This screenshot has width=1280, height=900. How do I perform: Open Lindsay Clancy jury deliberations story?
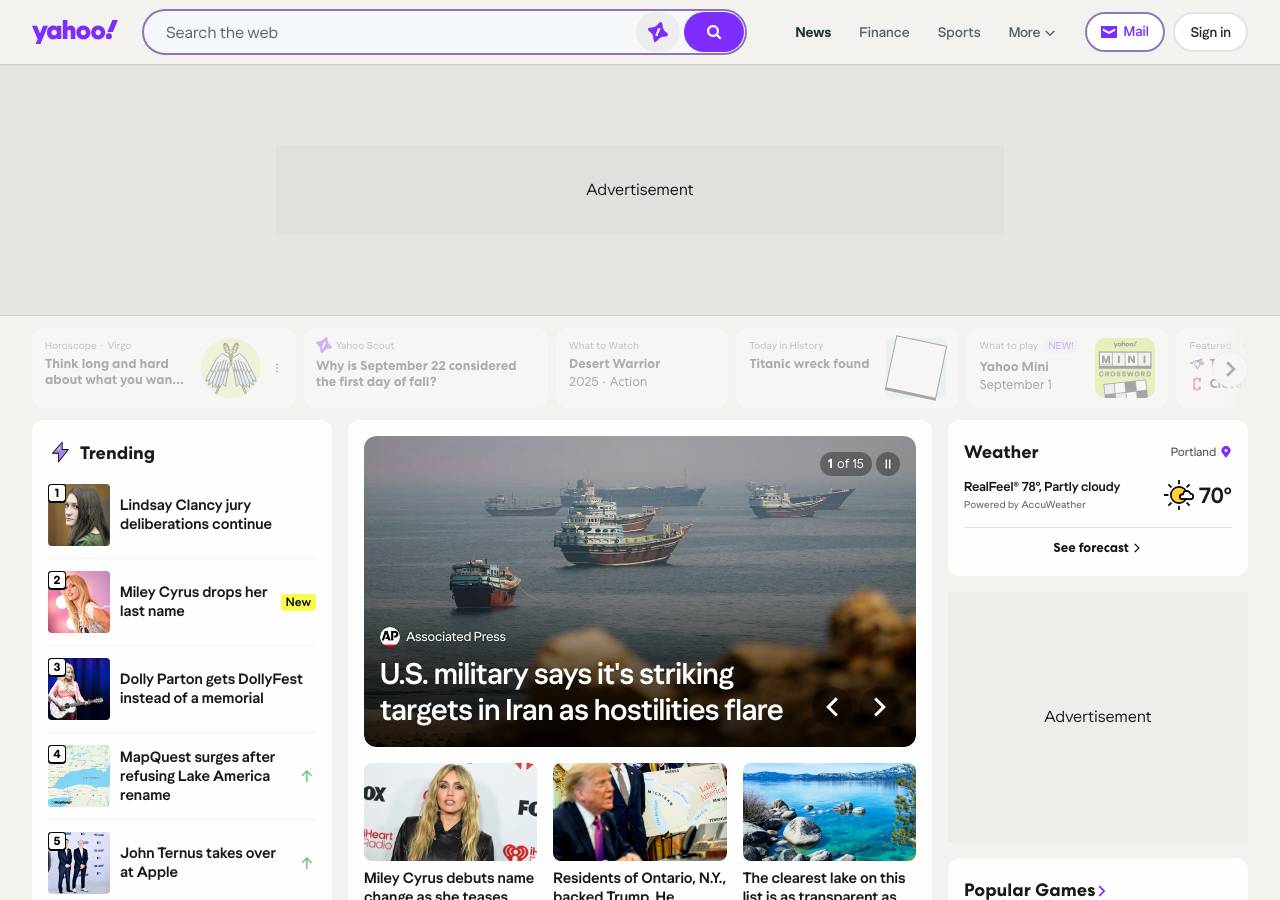(x=196, y=515)
